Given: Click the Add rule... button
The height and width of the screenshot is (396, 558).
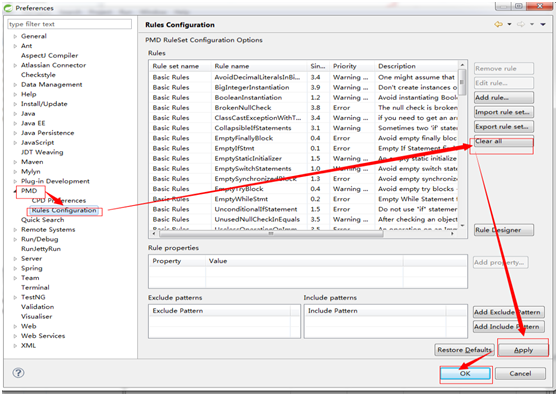Looking at the screenshot, I should click(504, 97).
